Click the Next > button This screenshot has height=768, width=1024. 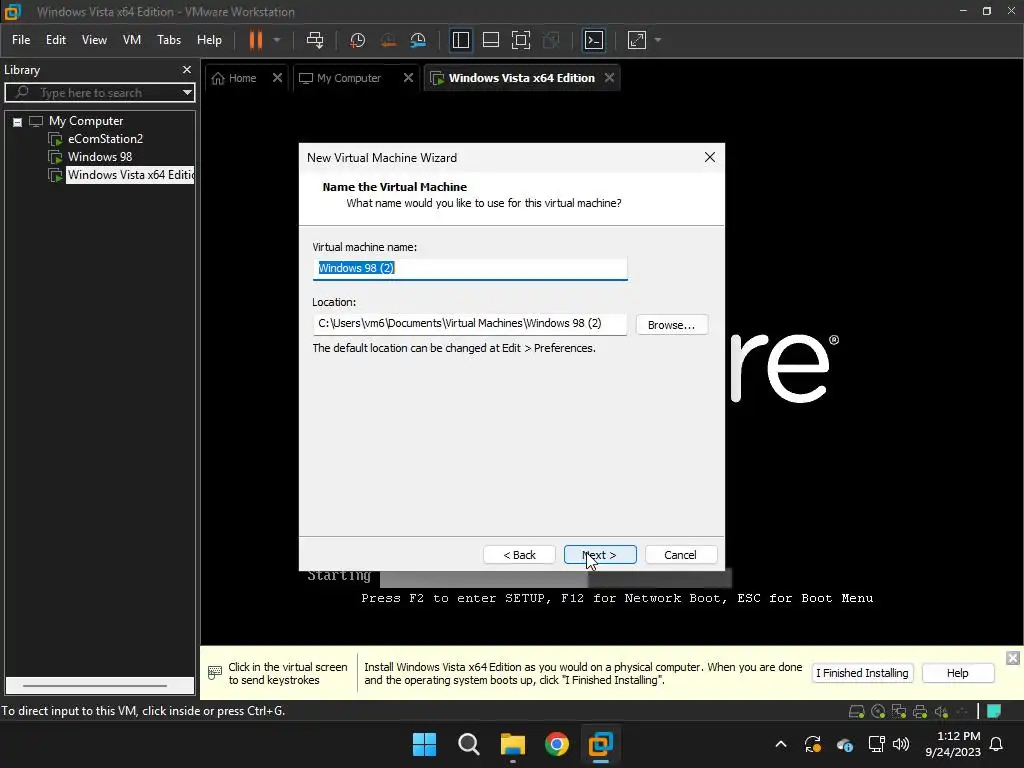[x=600, y=555]
